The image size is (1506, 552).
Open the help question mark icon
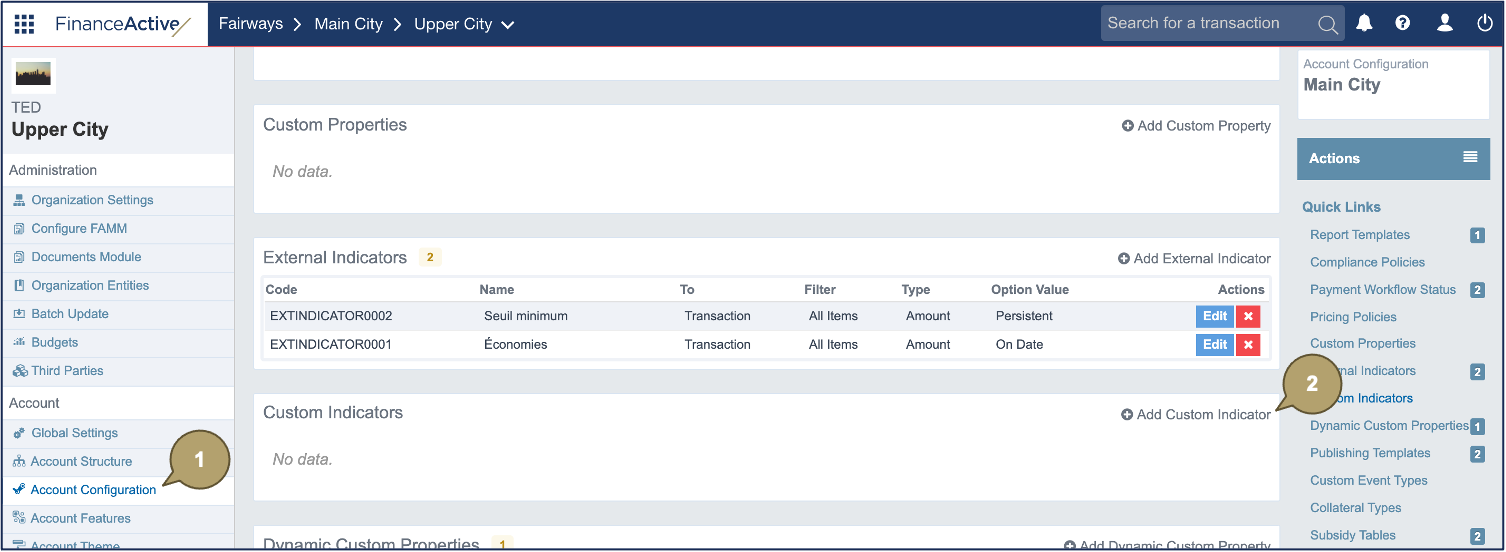click(x=1403, y=23)
